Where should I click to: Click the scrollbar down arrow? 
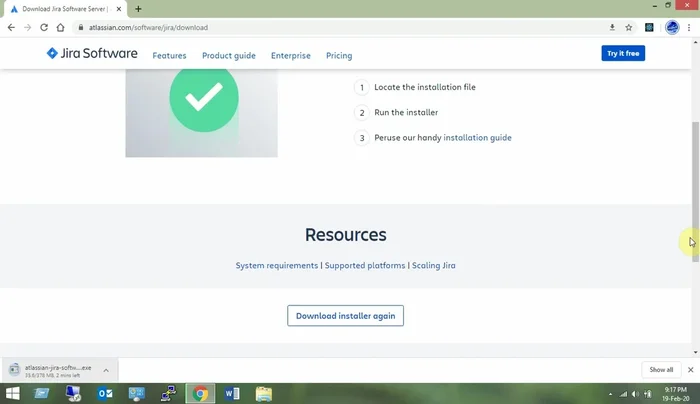coord(696,353)
